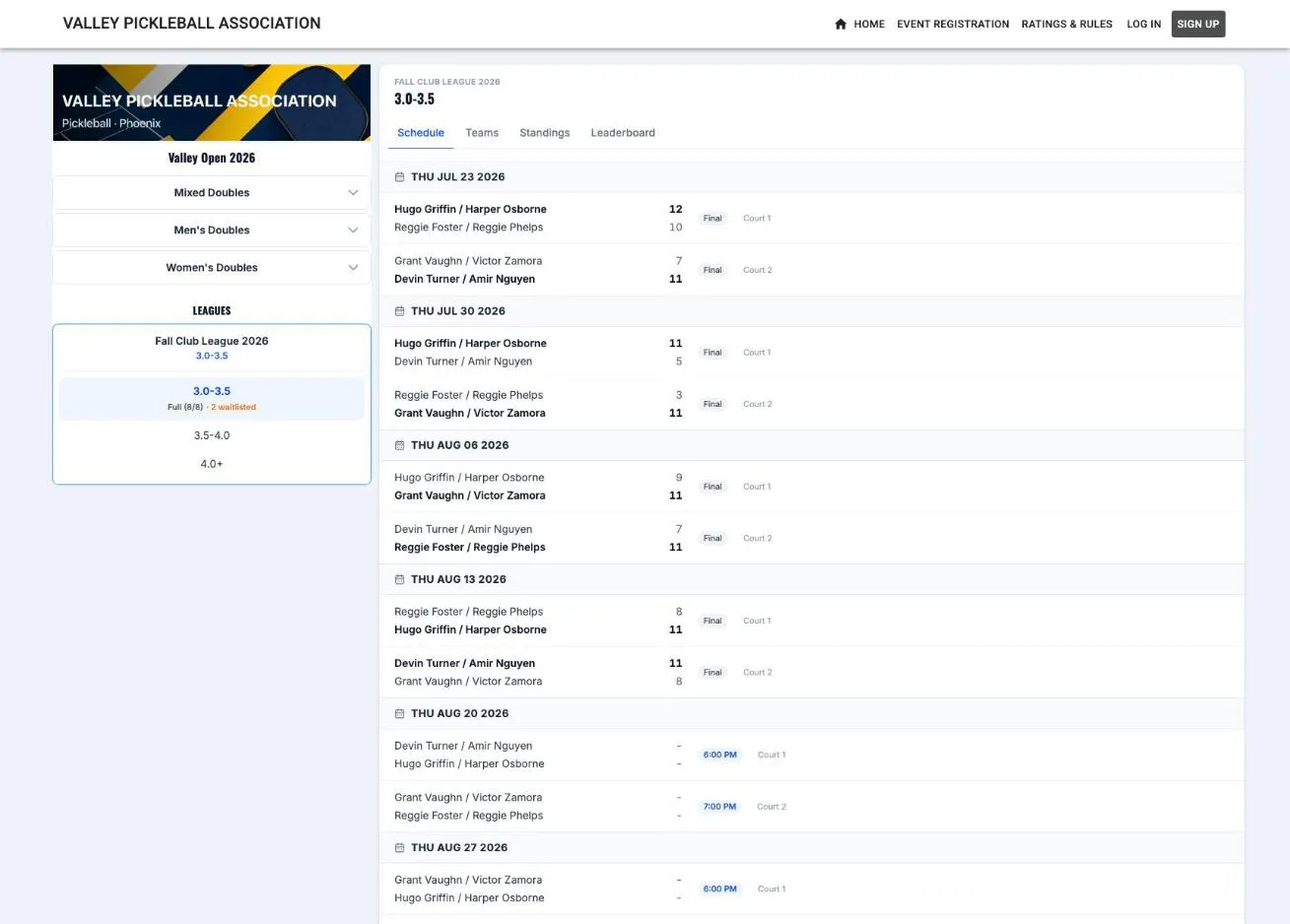This screenshot has height=924, width=1290.
Task: Click Reggie Foster / Reggie Phelps on Jul 23
Action: [x=469, y=228]
